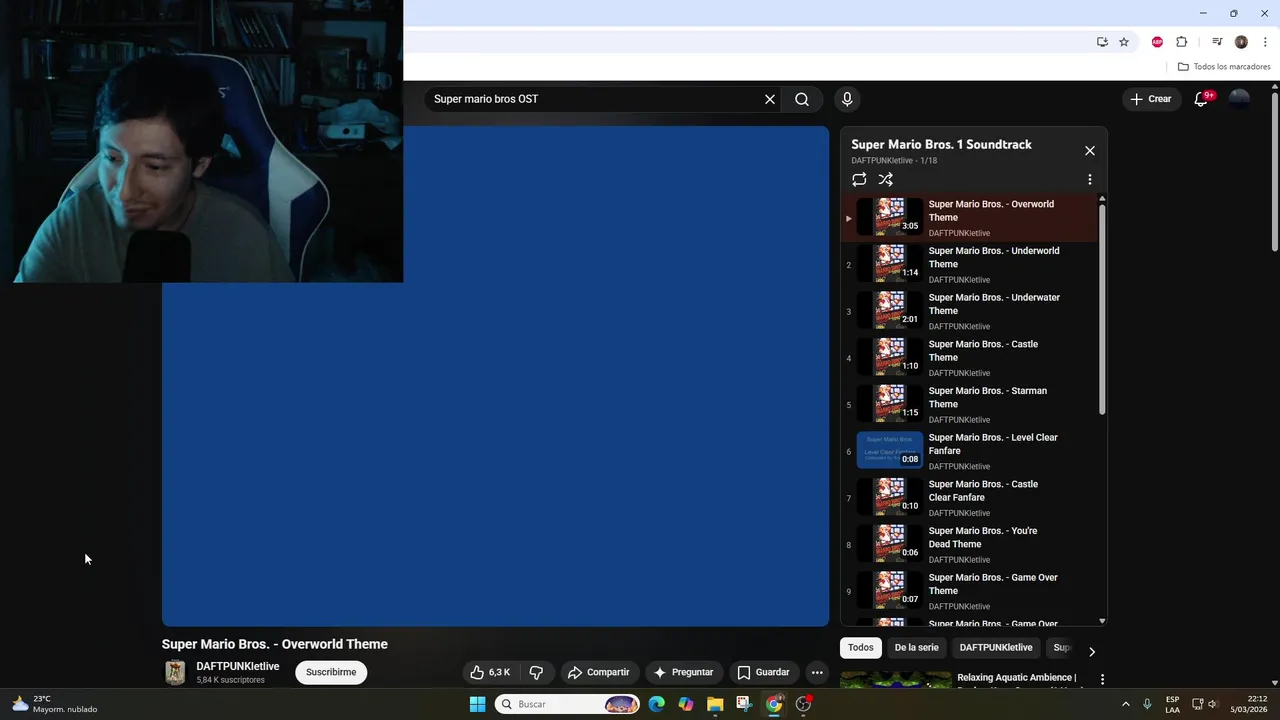Toggle playlist loop

tap(859, 180)
